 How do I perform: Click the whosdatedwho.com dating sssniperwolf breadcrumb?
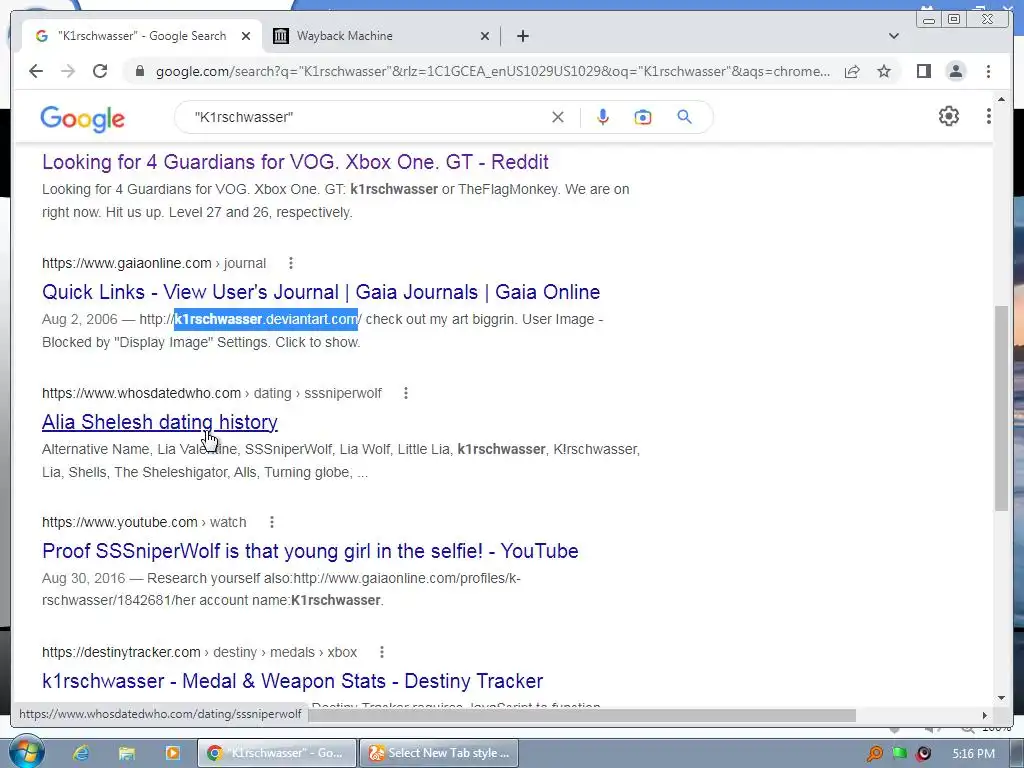(212, 393)
